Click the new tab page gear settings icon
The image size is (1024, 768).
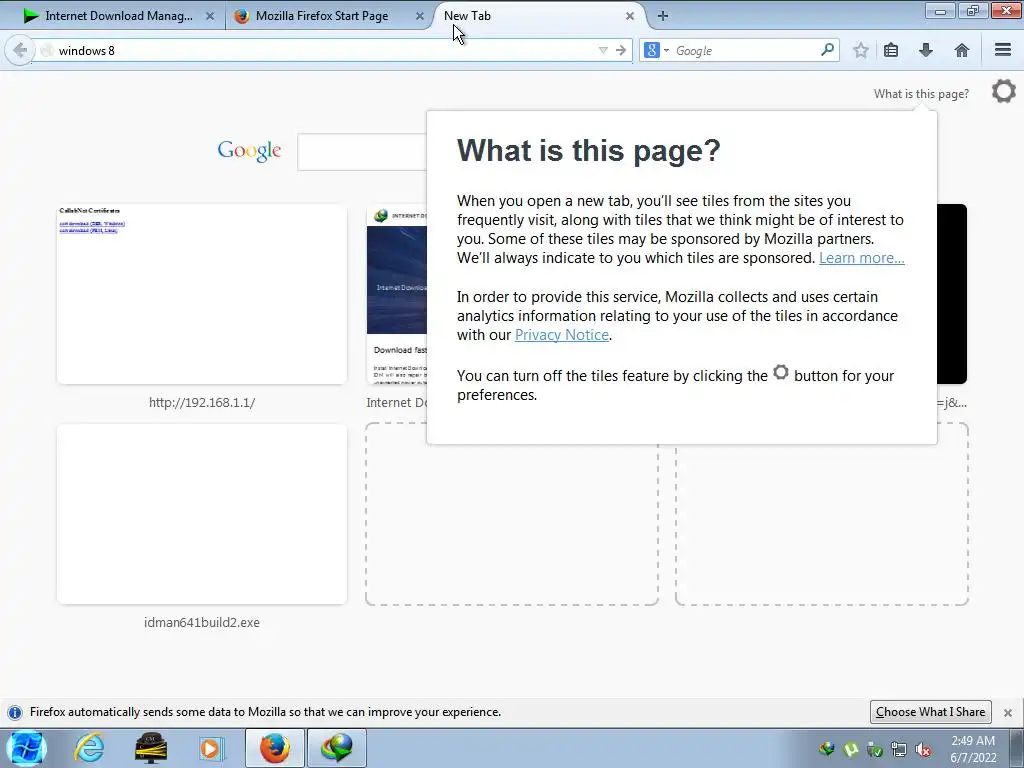pyautogui.click(x=1004, y=91)
